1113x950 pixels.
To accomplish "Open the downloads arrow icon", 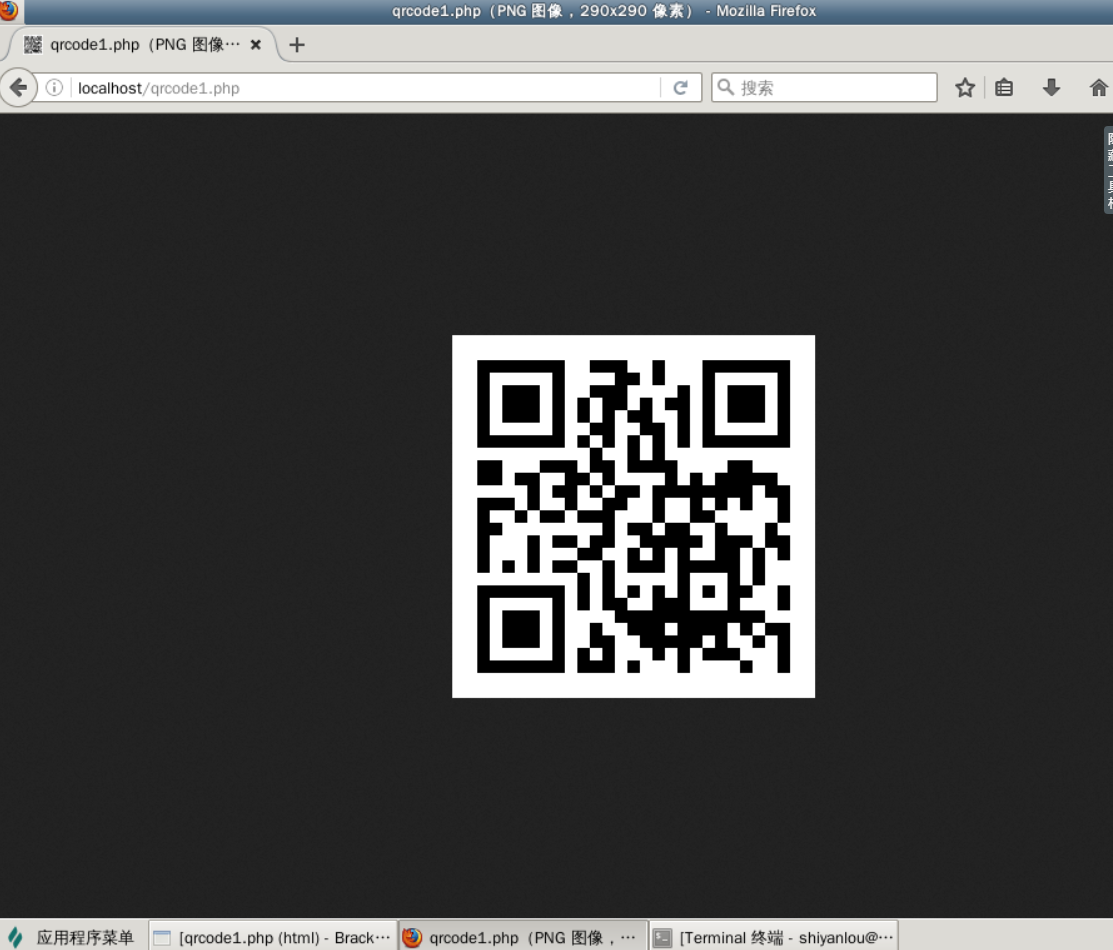I will click(1051, 88).
